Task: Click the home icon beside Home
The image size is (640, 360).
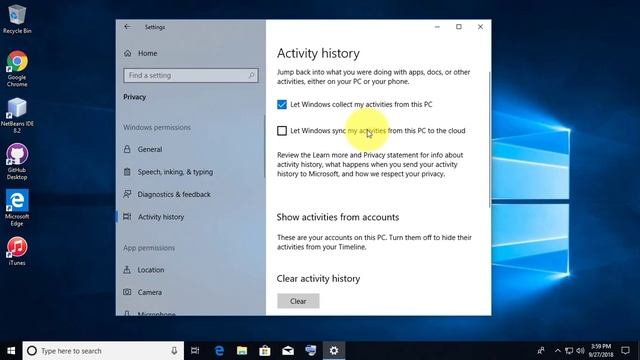Action: click(127, 53)
